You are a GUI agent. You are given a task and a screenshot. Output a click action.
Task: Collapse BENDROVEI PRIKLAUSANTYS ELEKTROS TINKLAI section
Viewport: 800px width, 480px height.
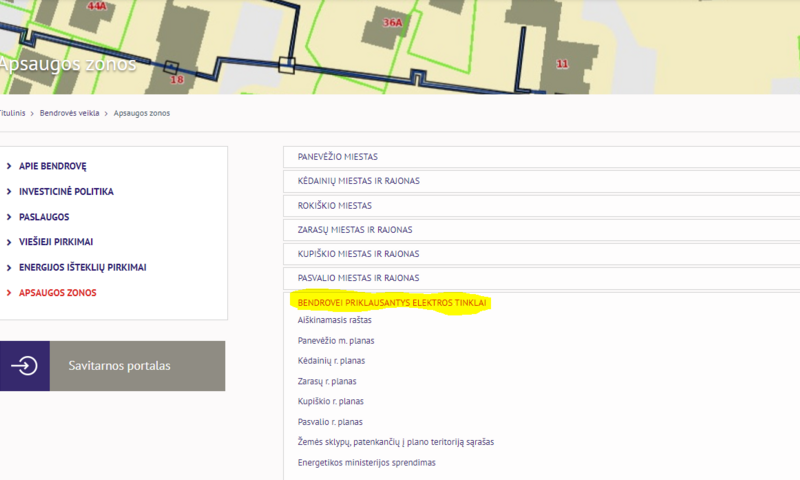[392, 303]
